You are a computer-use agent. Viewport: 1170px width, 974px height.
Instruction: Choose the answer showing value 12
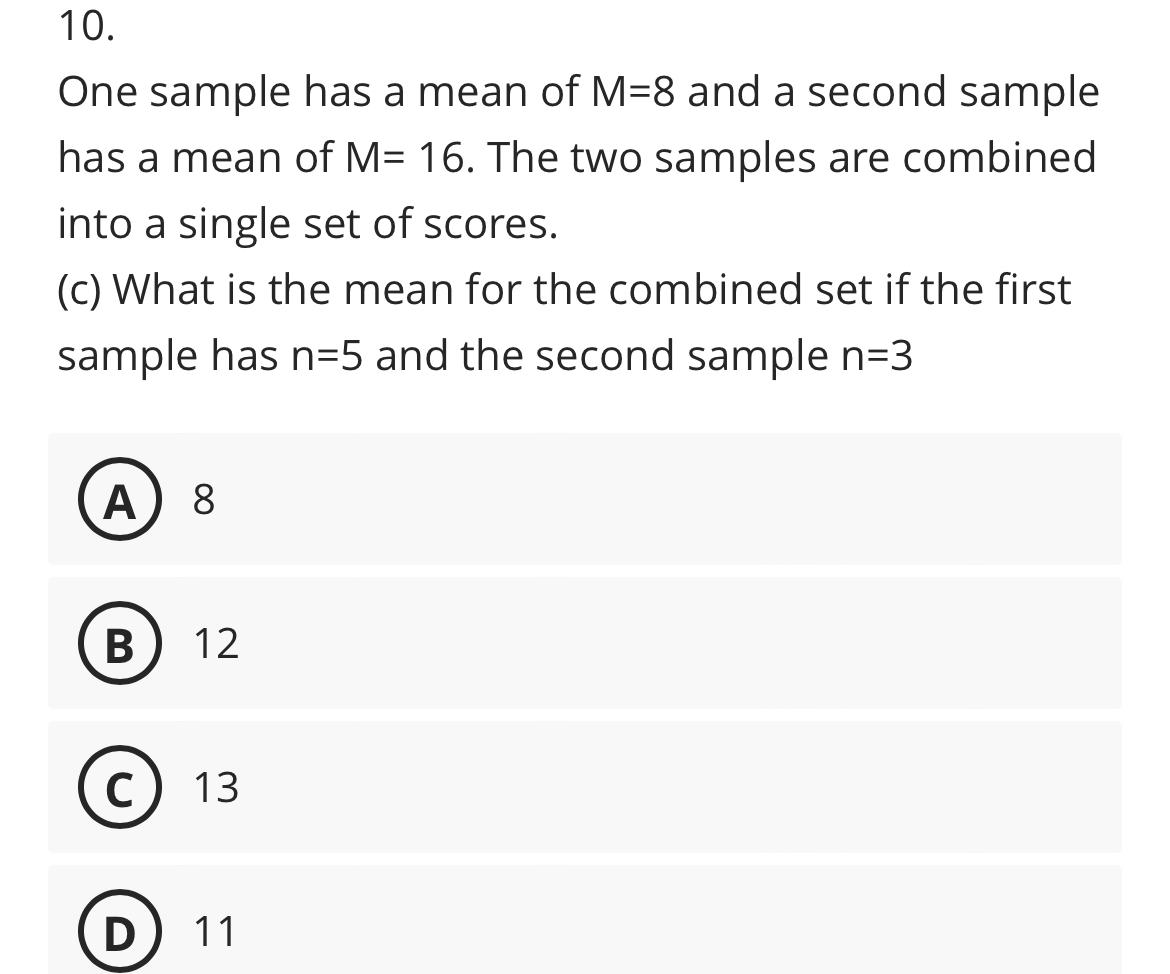point(215,643)
